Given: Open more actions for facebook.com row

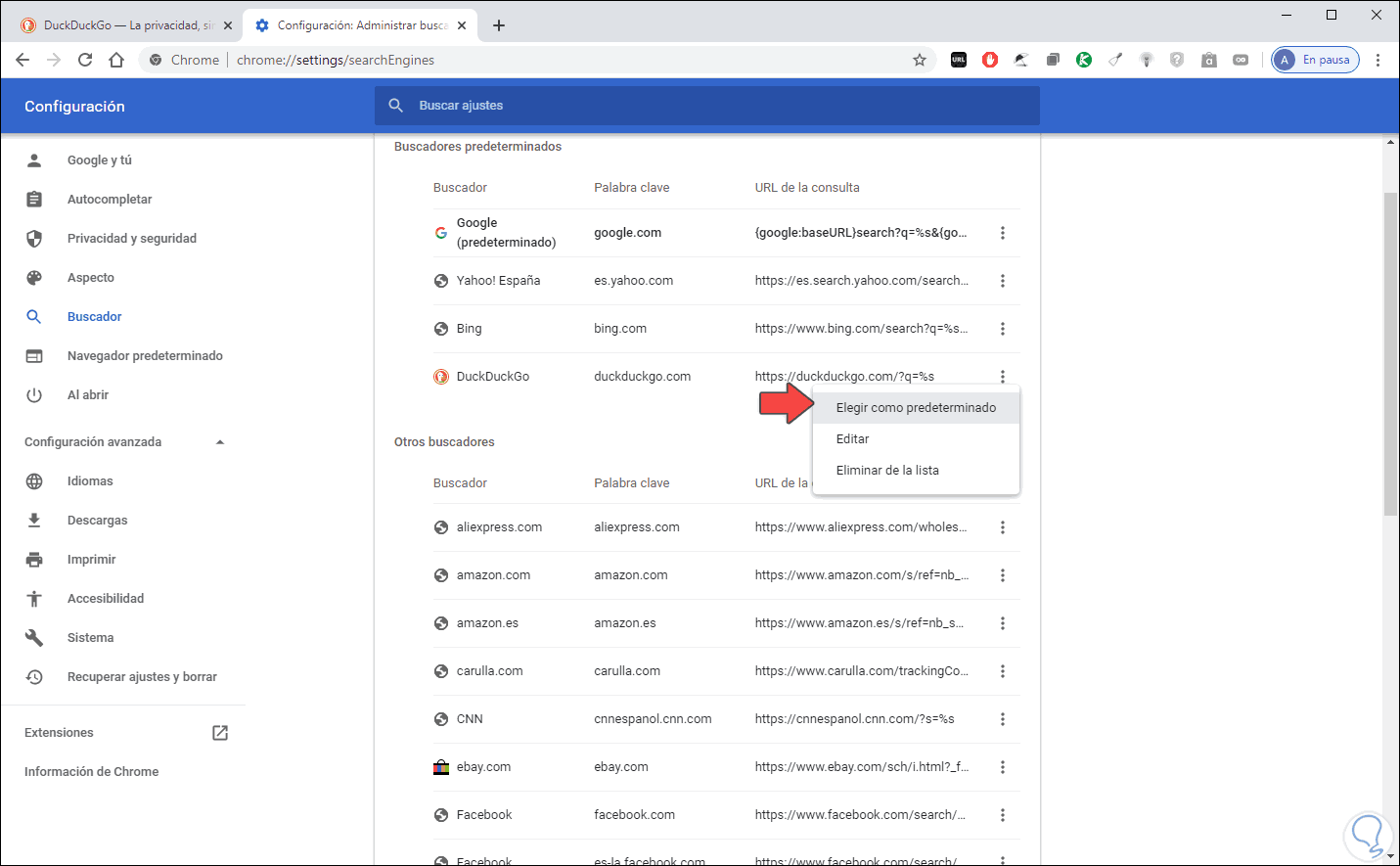Looking at the screenshot, I should pyautogui.click(x=1003, y=815).
